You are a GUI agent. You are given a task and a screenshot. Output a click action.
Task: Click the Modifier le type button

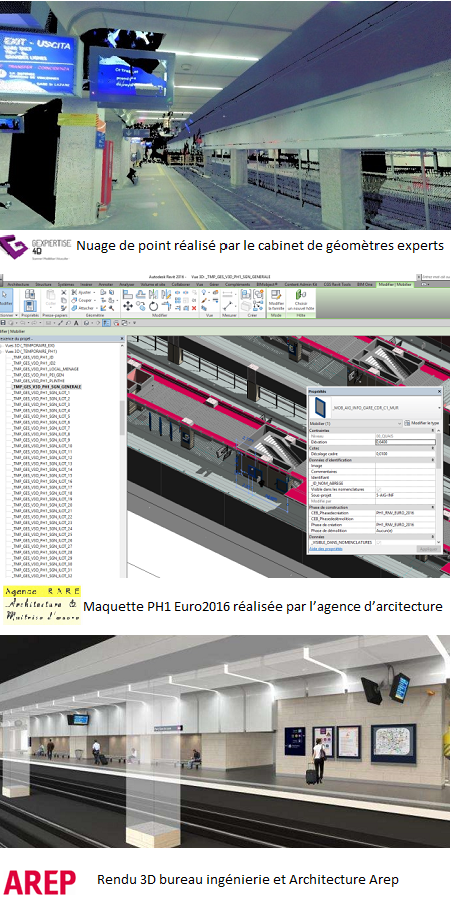click(422, 423)
